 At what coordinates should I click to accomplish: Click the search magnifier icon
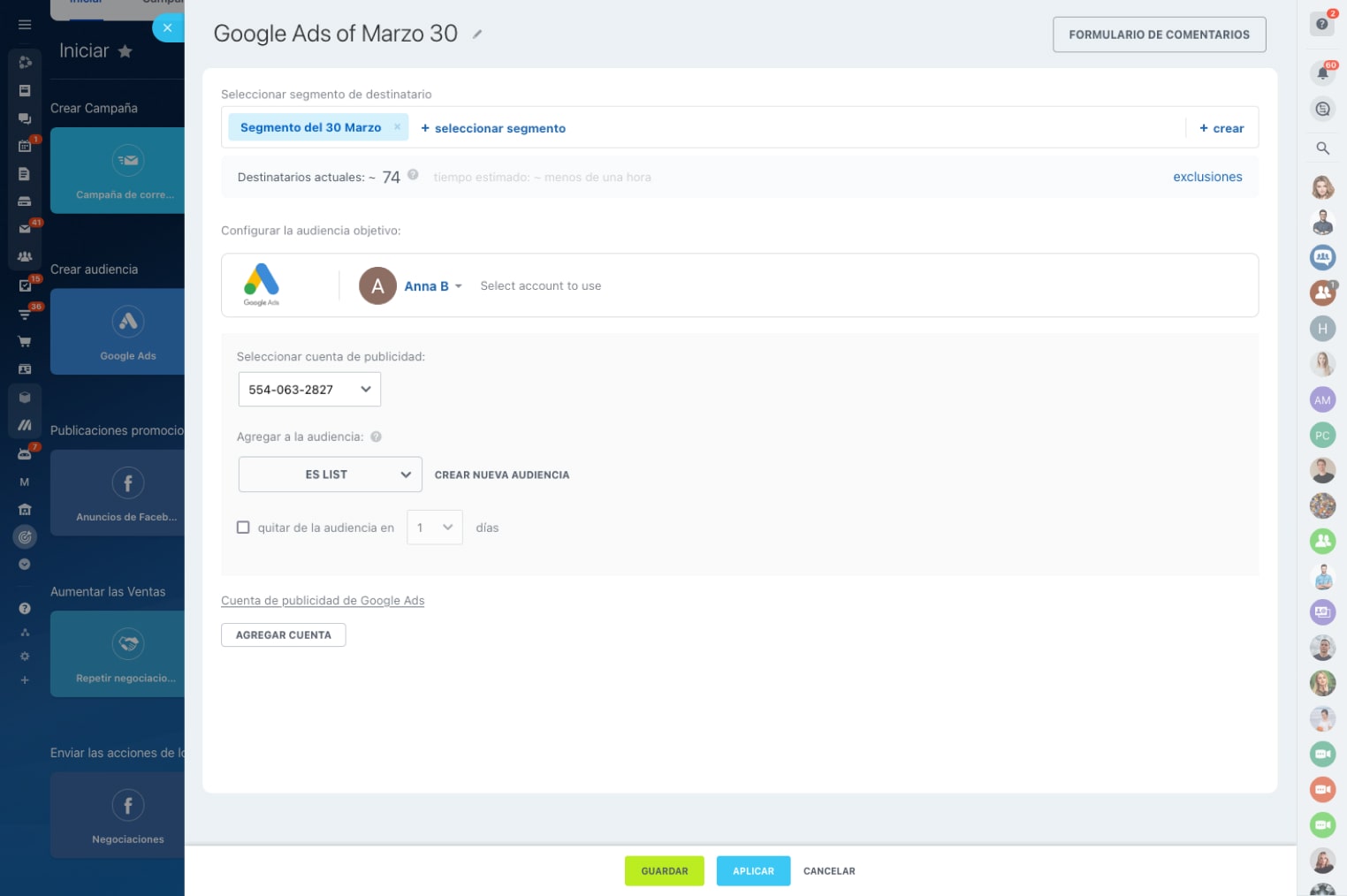pos(1322,148)
